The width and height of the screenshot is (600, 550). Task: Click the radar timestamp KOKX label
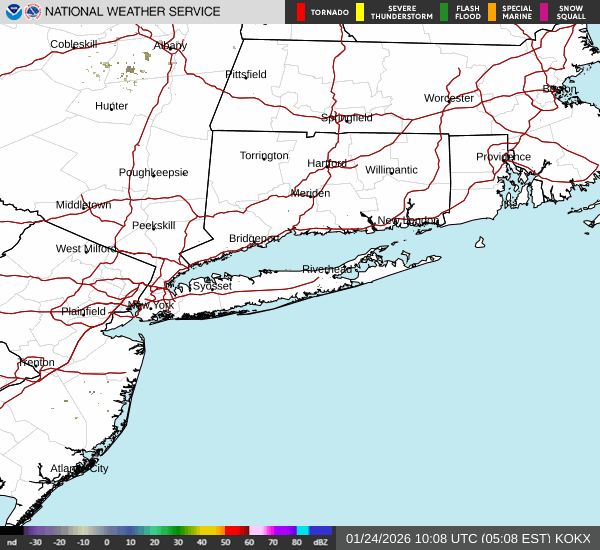[x=468, y=538]
